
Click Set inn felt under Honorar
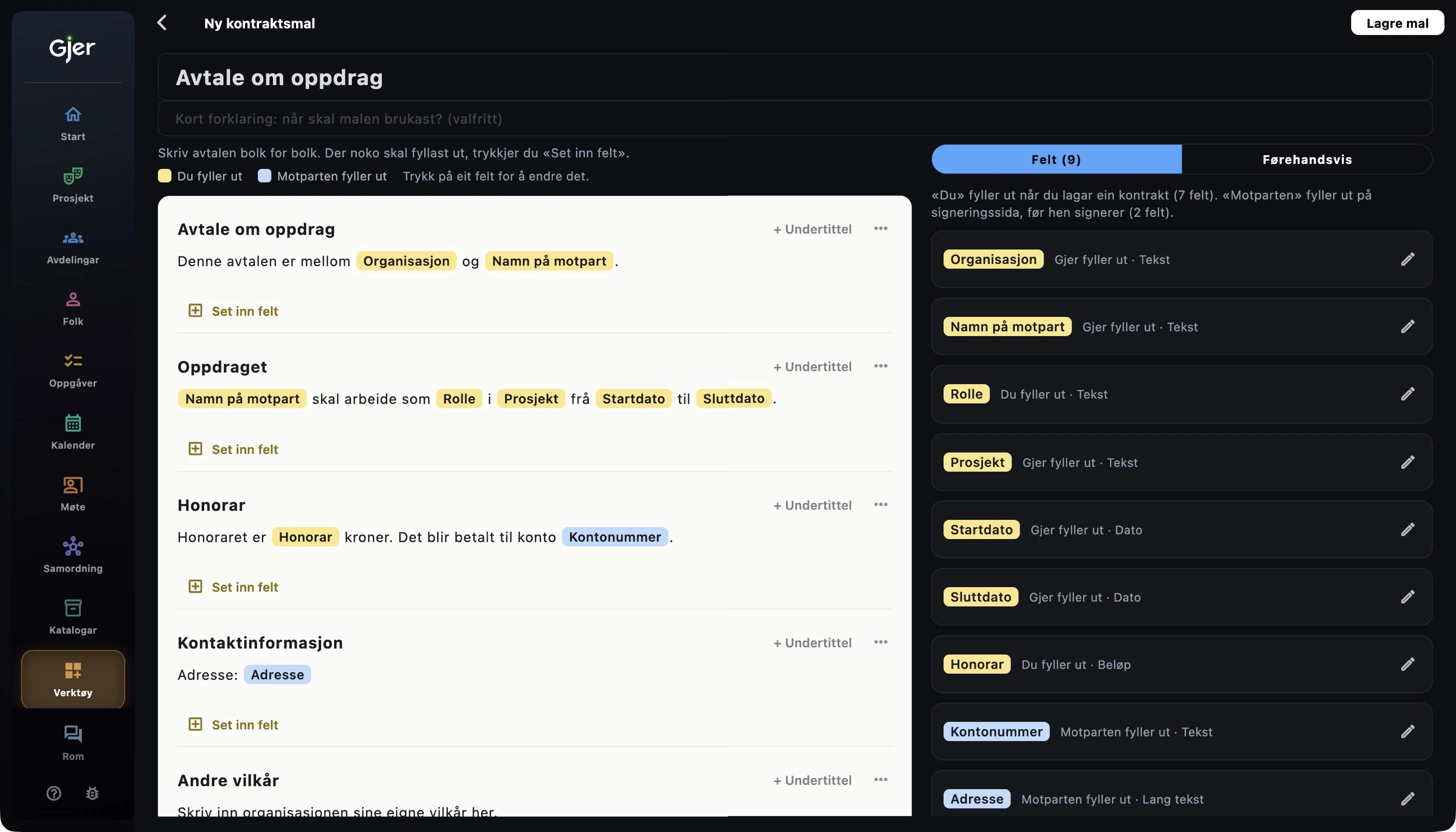[x=233, y=587]
